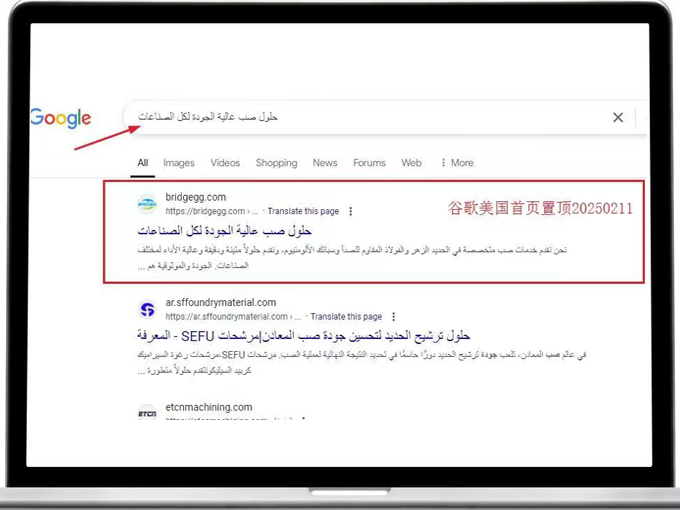Screen dimensions: 680x510
Task: Open the SEFU Arabic result title
Action: pos(304,336)
